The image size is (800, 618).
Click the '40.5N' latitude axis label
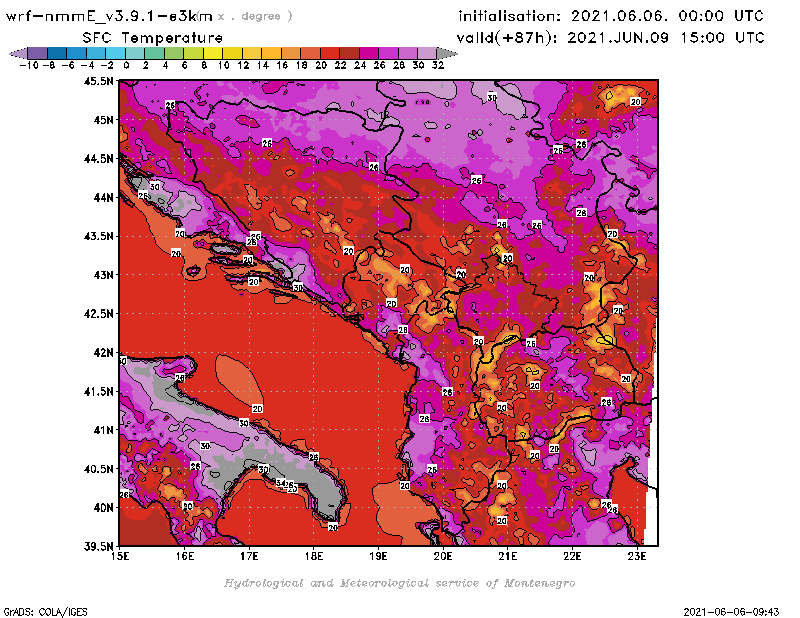98,469
